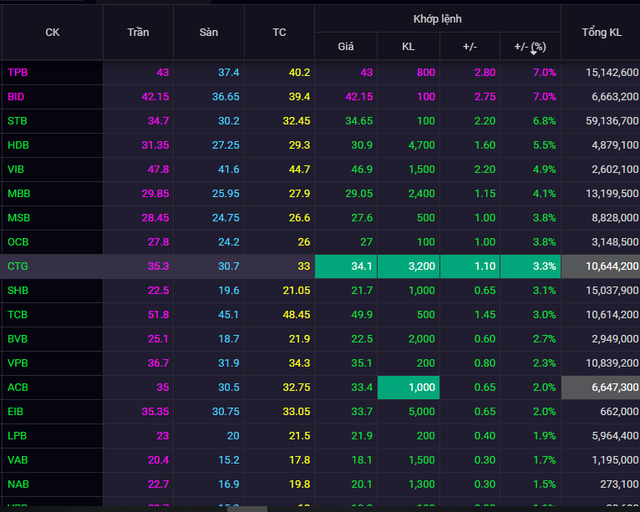
Task: Open the TCB stock ticker
Action: coord(18,314)
